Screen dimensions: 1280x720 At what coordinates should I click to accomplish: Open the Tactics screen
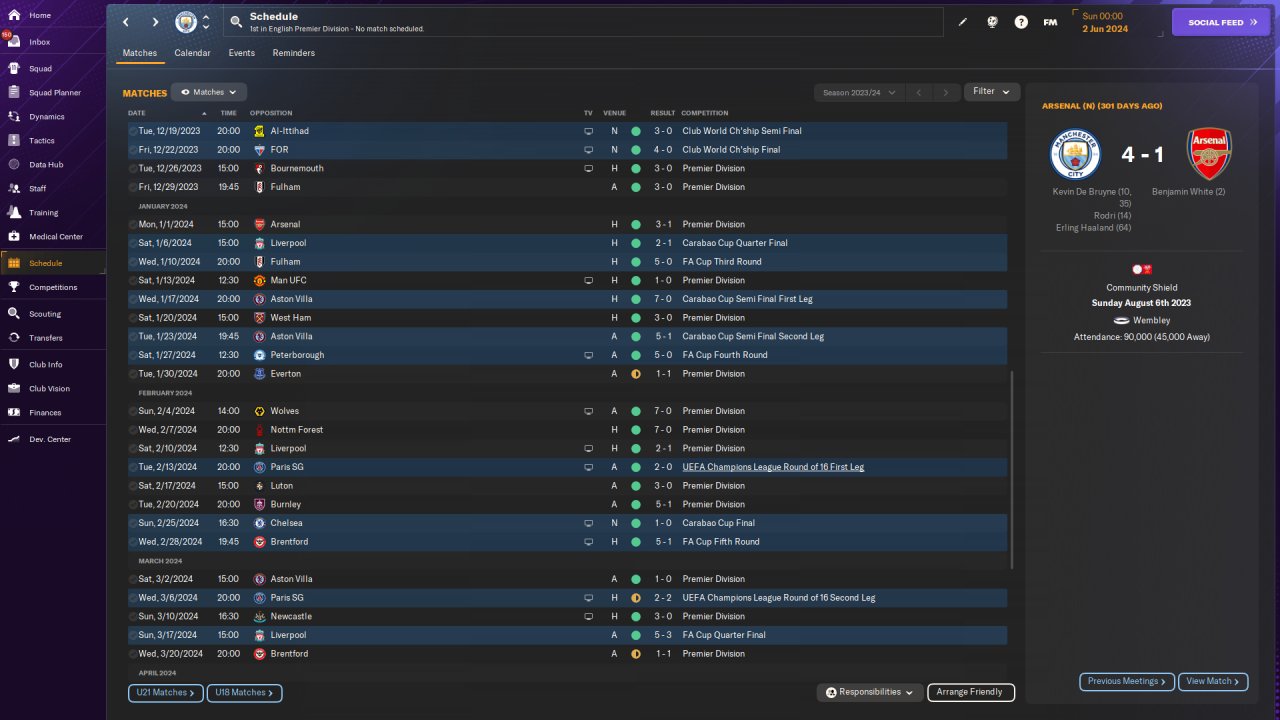coord(42,141)
